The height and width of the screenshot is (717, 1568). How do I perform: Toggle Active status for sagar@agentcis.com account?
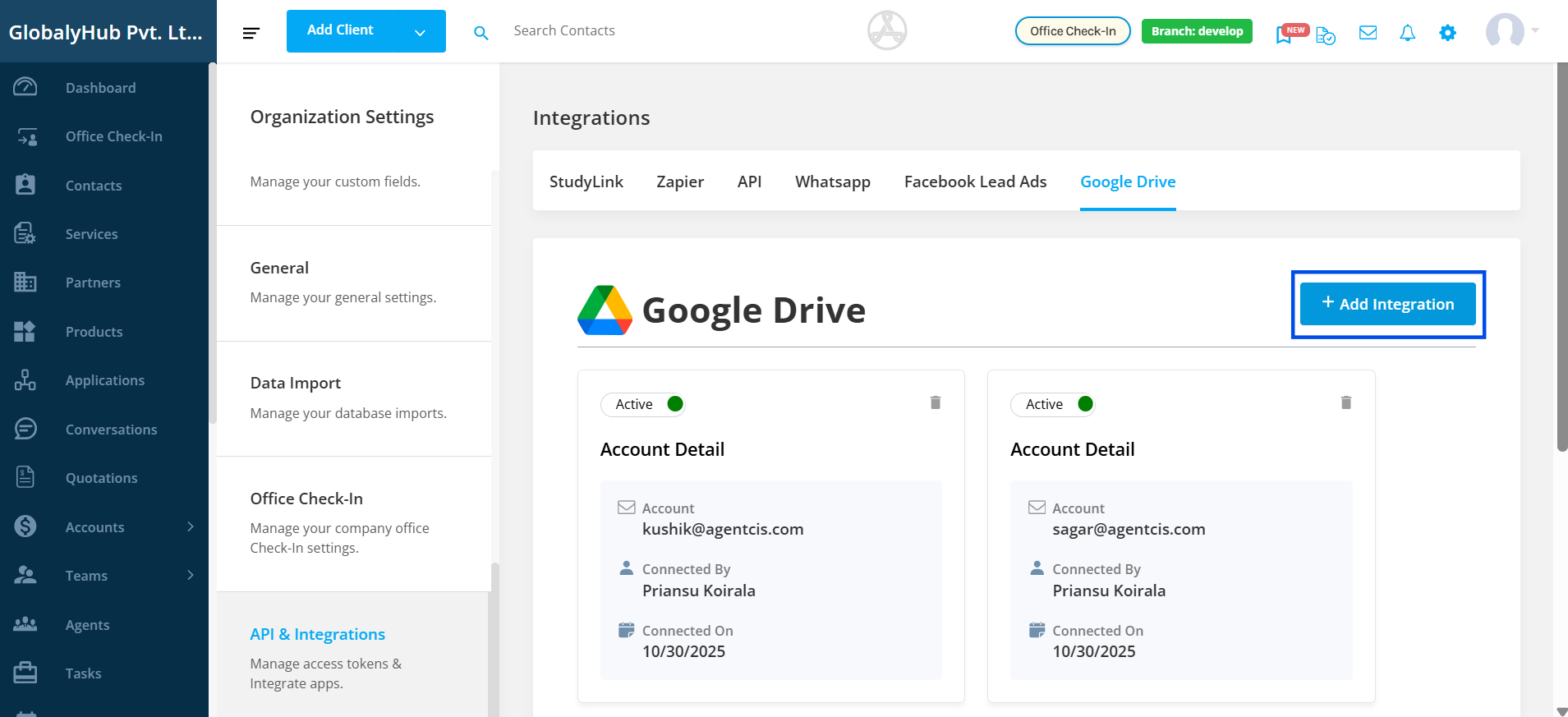[x=1084, y=404]
